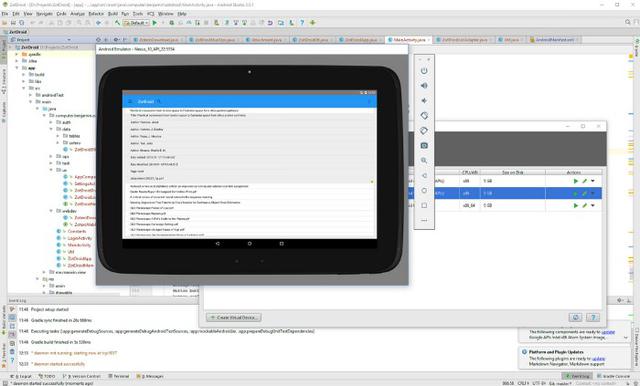Screen dimensions: 640x386
Task: Expand the build folder in the project tree
Action: coord(24,75)
